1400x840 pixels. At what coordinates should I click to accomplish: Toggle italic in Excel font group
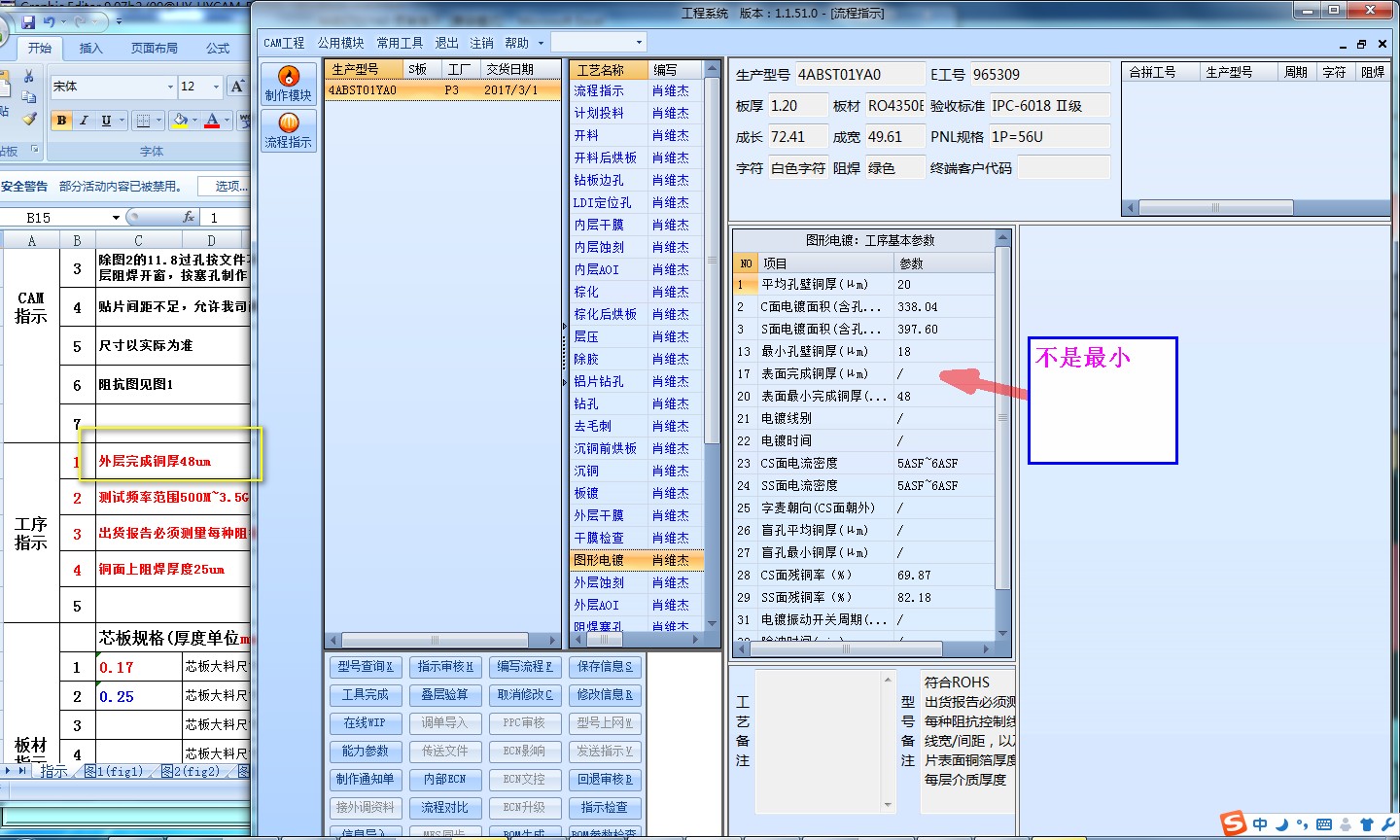click(x=84, y=121)
